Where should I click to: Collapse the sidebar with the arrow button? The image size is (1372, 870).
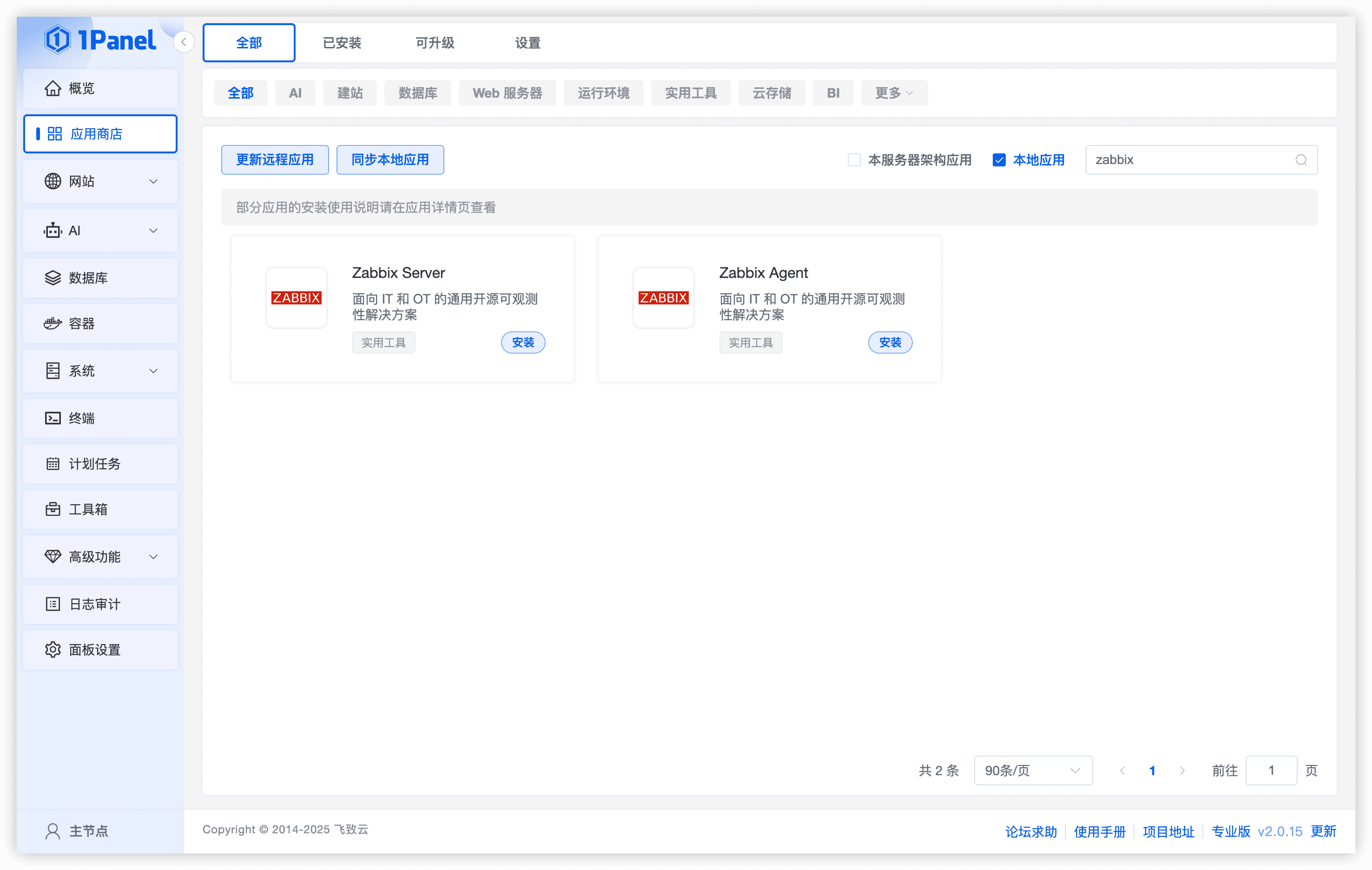tap(184, 42)
